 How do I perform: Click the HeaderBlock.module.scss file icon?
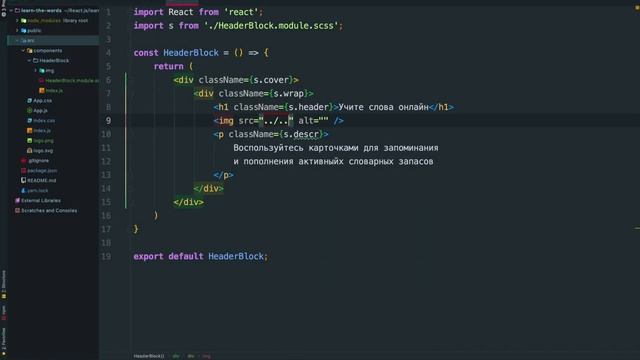(x=42, y=80)
